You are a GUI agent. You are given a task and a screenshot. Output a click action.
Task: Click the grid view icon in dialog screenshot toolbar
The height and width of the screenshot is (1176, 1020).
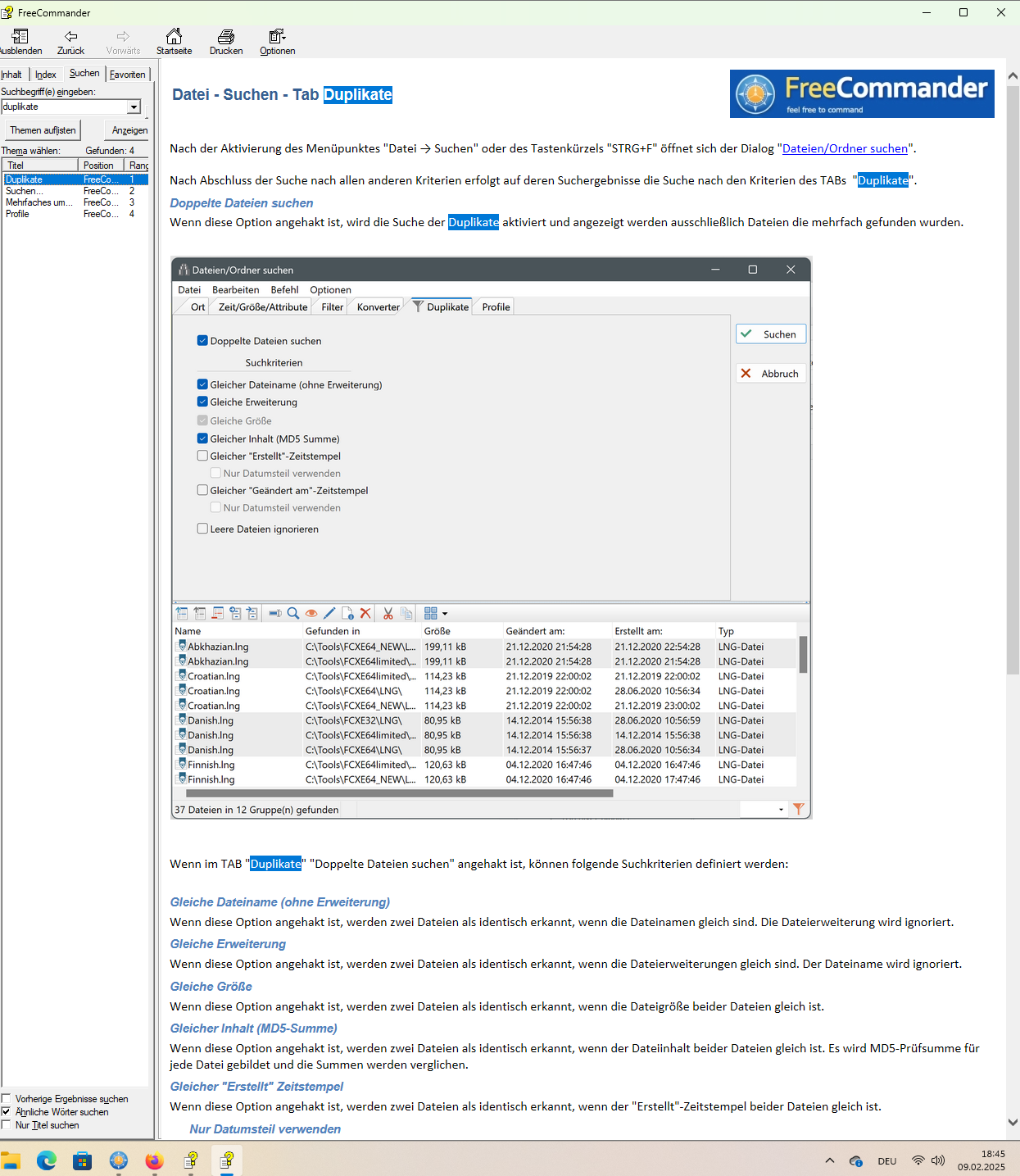[x=431, y=613]
